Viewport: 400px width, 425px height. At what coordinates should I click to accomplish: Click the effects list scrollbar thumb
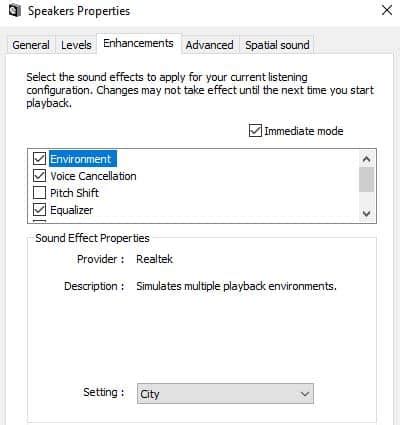pyautogui.click(x=366, y=179)
